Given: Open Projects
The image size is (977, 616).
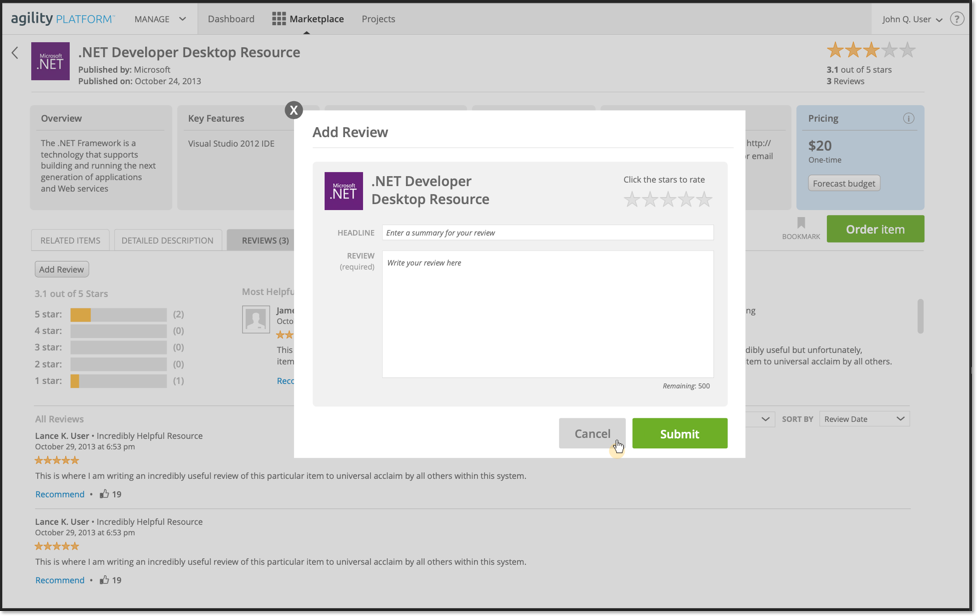Looking at the screenshot, I should coord(378,19).
